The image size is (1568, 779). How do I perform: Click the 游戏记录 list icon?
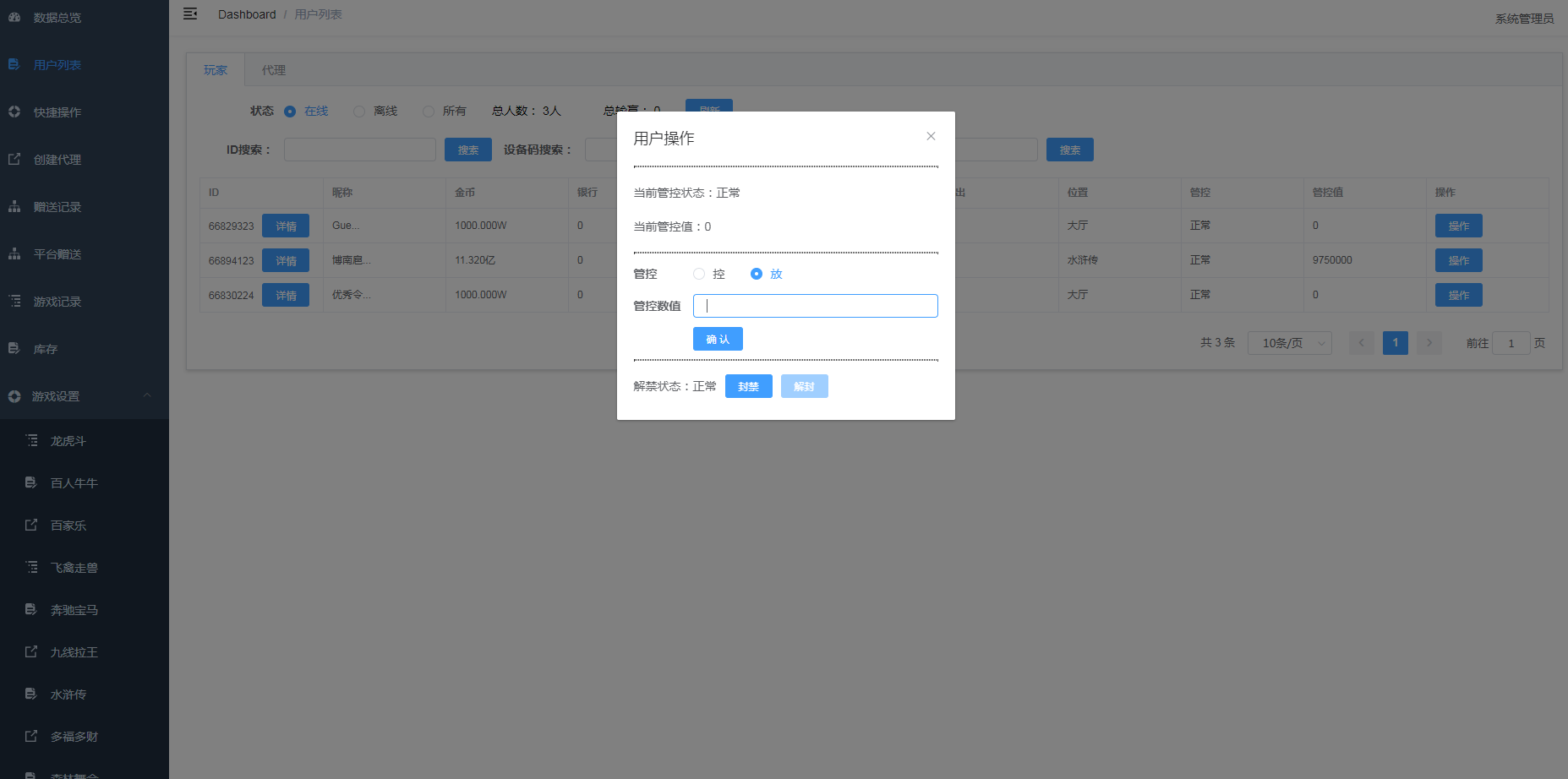click(x=14, y=301)
